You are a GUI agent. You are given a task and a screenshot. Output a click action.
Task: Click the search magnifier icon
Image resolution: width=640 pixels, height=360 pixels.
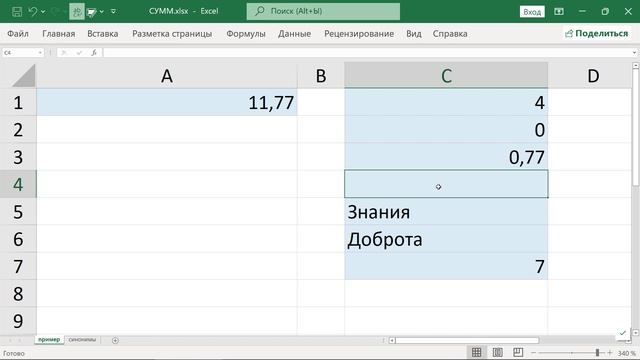(x=259, y=11)
